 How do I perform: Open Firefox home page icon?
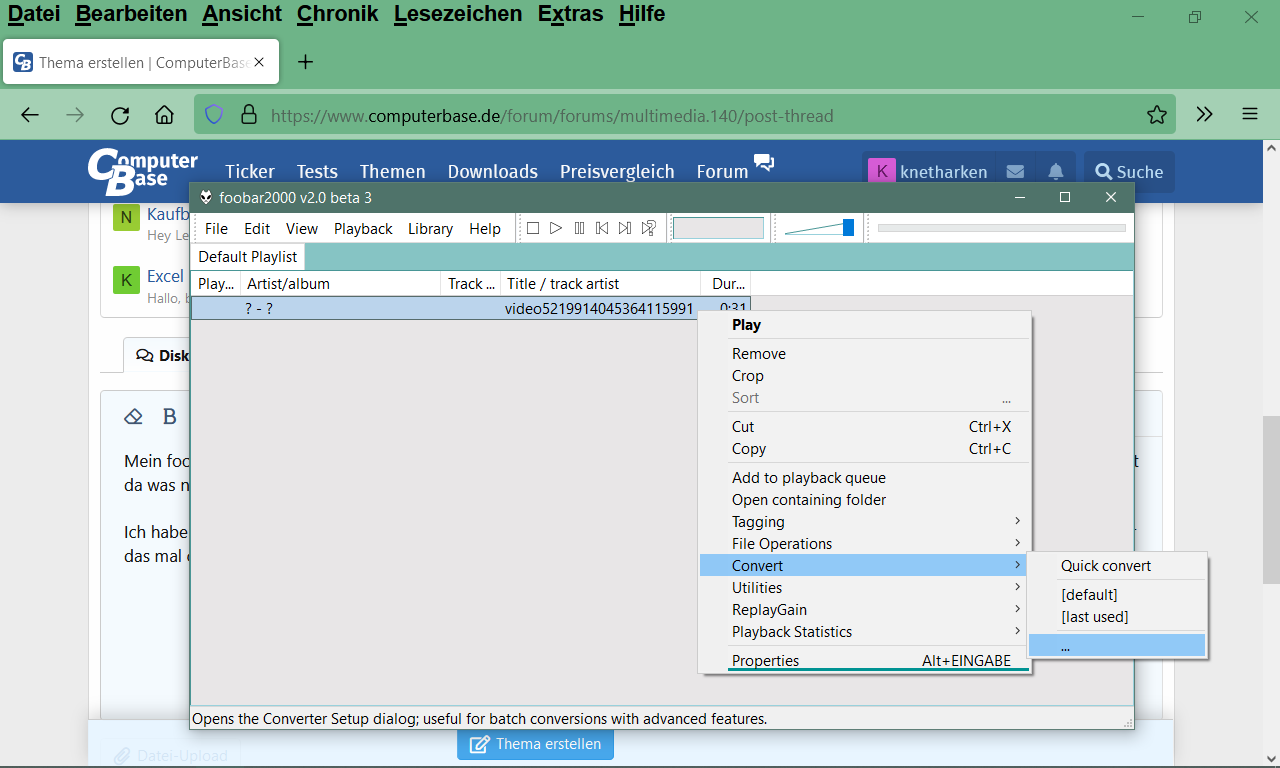point(164,115)
